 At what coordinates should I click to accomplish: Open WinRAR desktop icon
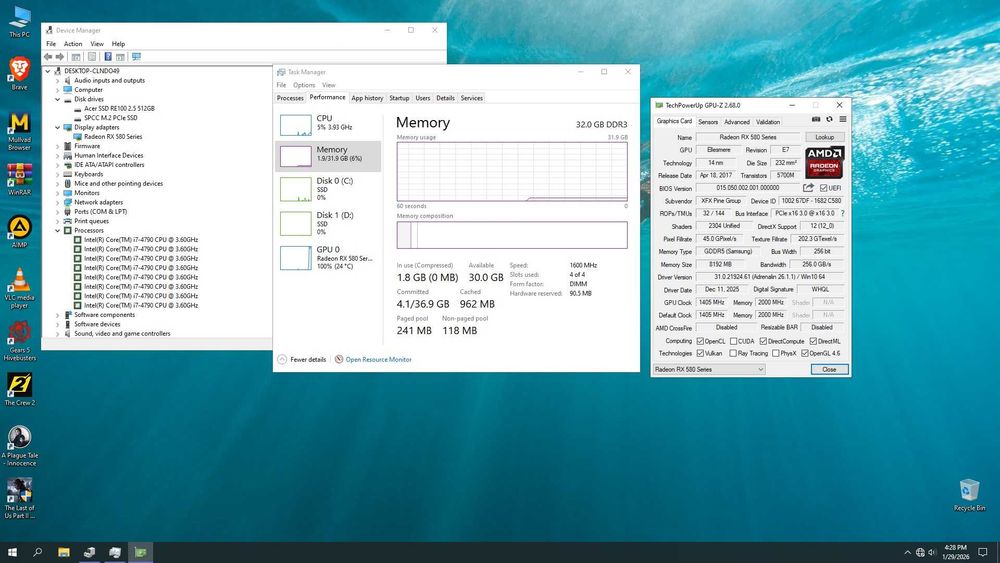pyautogui.click(x=19, y=179)
